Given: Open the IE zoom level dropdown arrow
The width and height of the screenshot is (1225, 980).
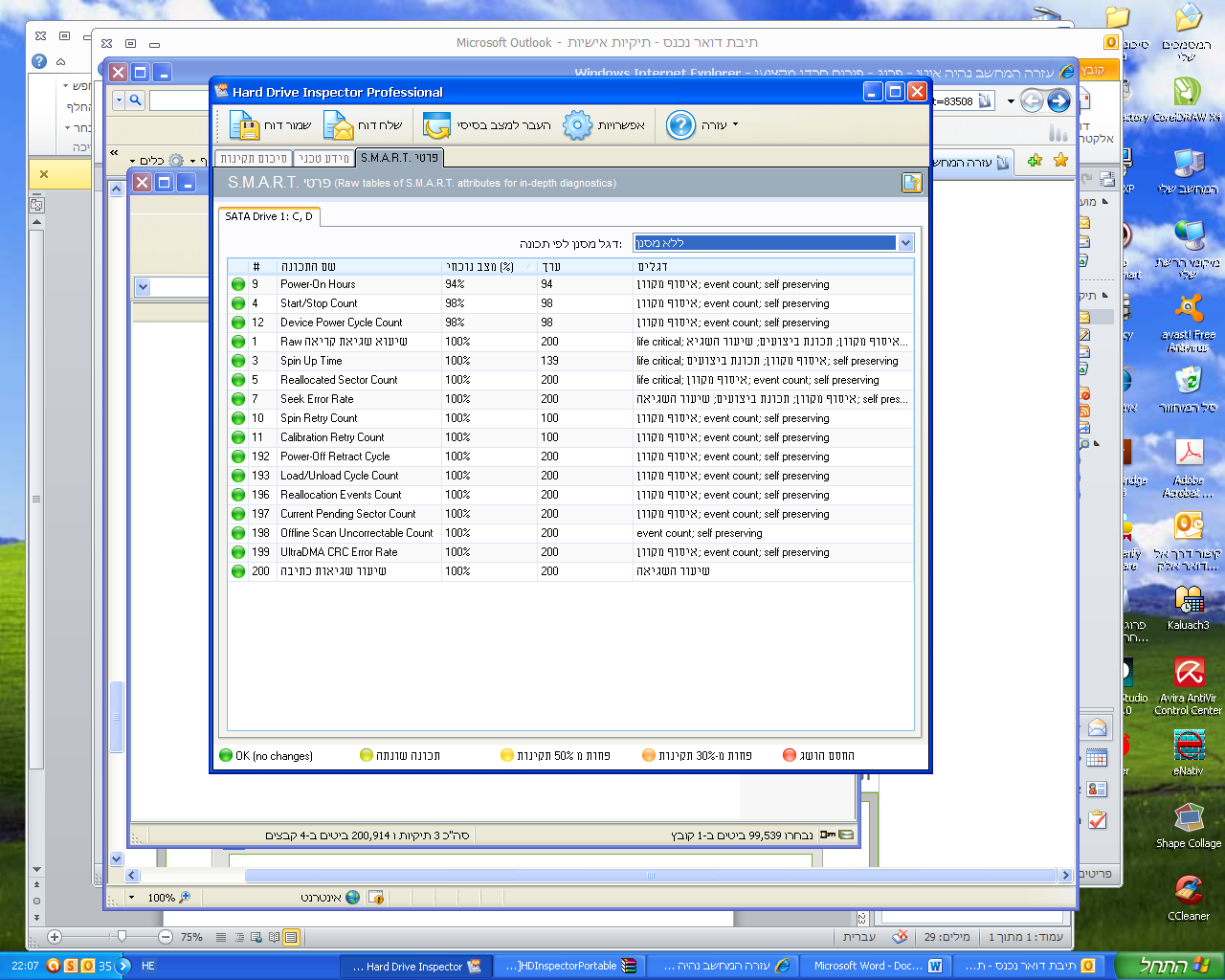Looking at the screenshot, I should [132, 898].
